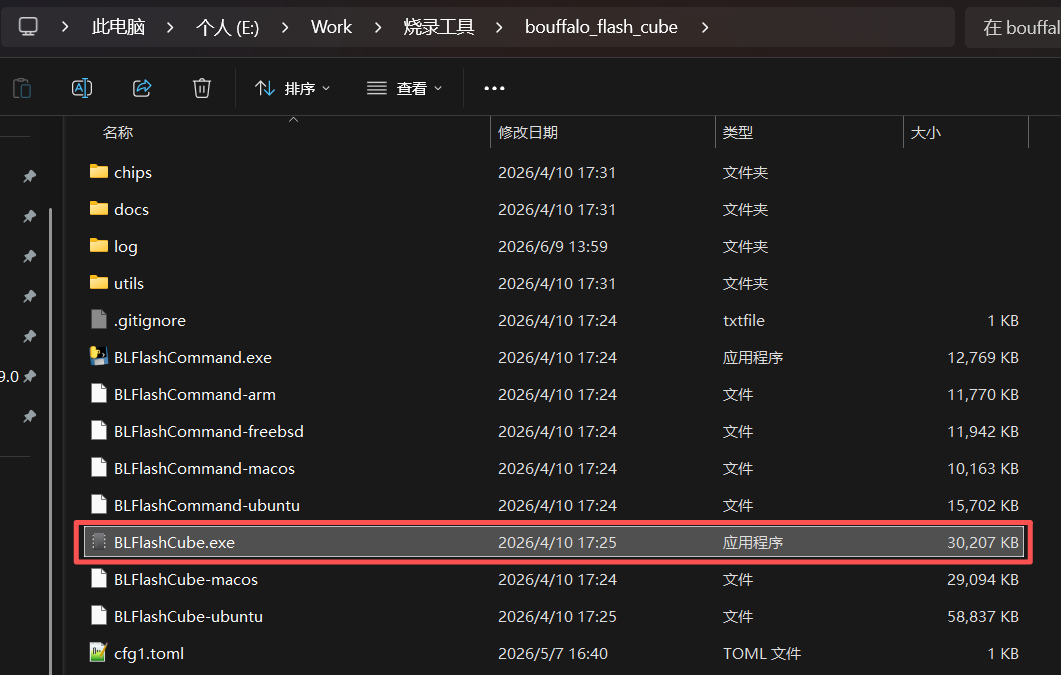This screenshot has width=1061, height=675.
Task: Expand chevron after 个人 (E:) breadcrumb
Action: [x=284, y=27]
